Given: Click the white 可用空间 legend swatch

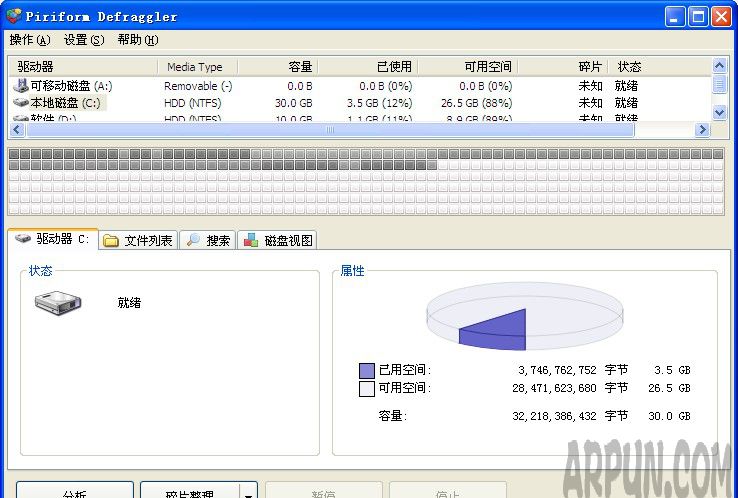Looking at the screenshot, I should tap(367, 388).
